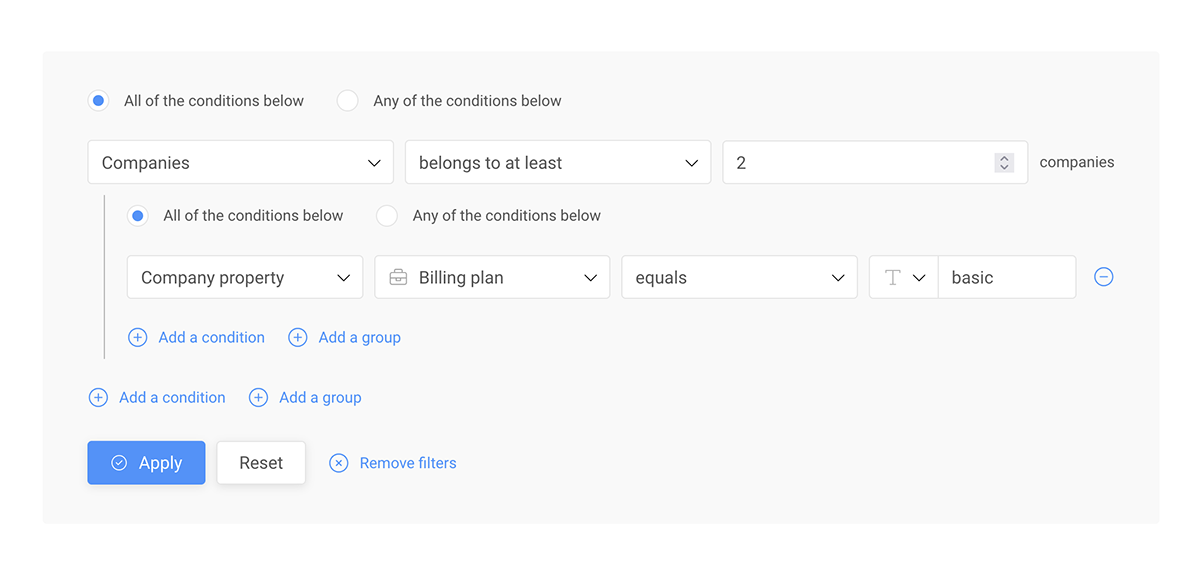Expand the Company property dropdown
Viewport: 1200px width, 566px height.
[245, 277]
